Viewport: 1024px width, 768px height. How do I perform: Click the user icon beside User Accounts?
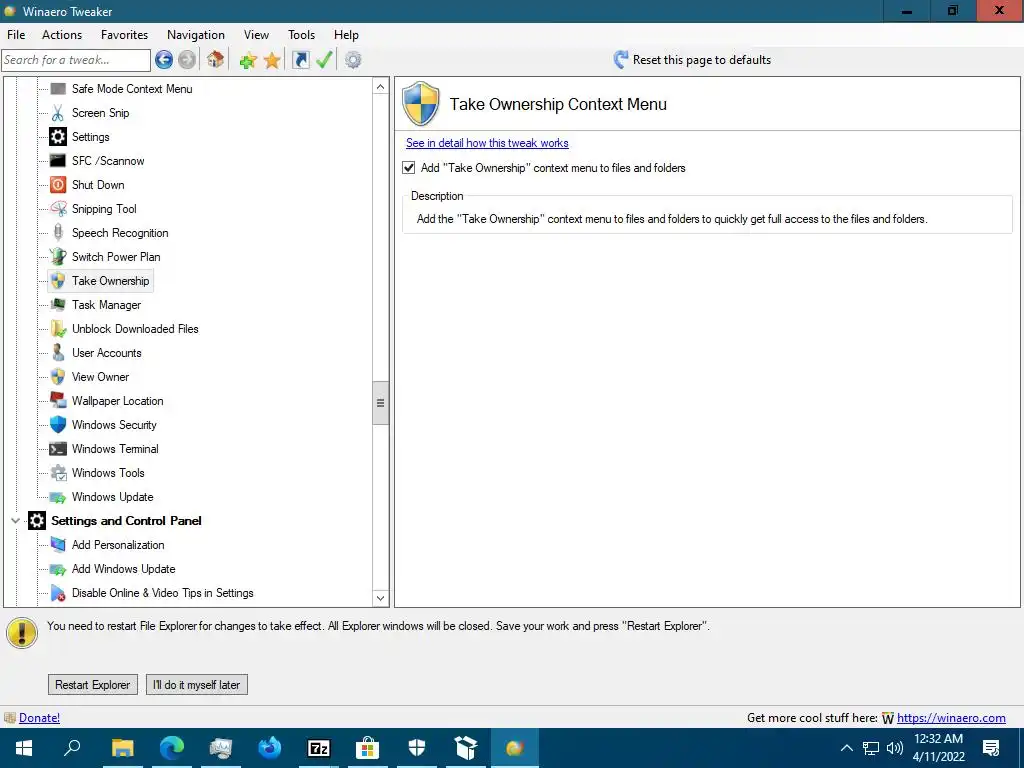coord(58,353)
